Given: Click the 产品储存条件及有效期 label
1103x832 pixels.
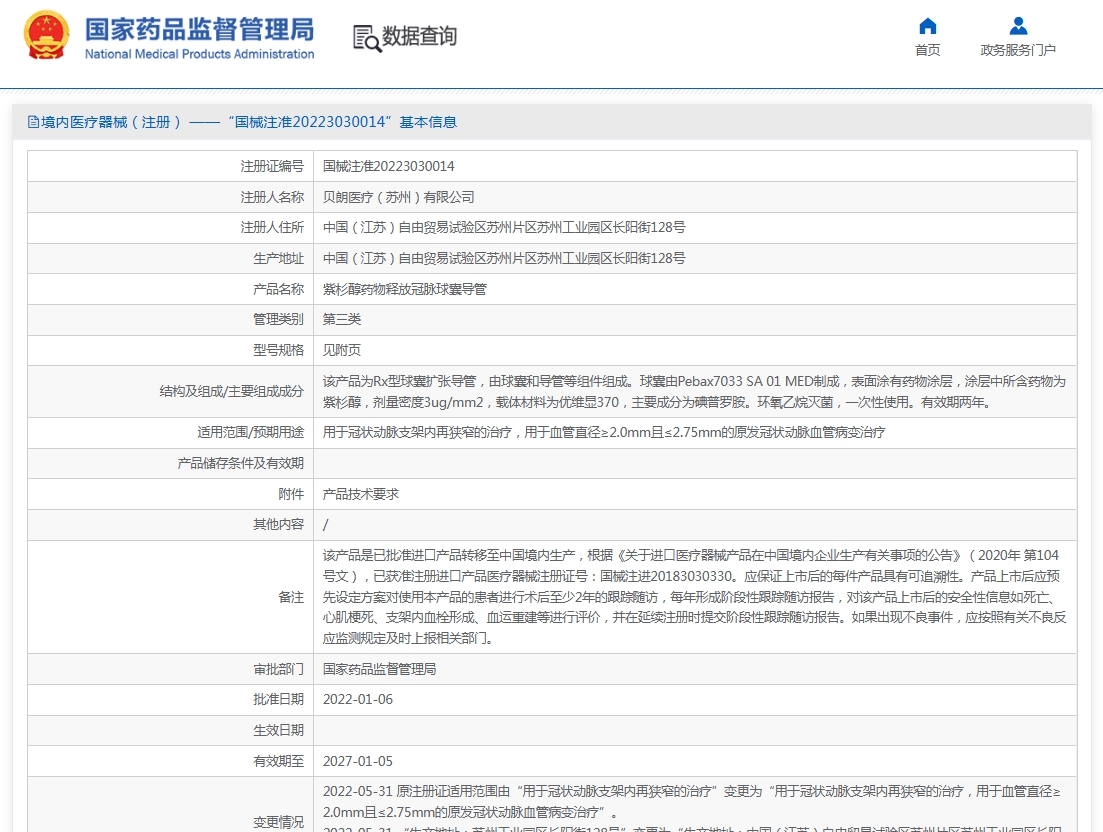Looking at the screenshot, I should tap(241, 463).
